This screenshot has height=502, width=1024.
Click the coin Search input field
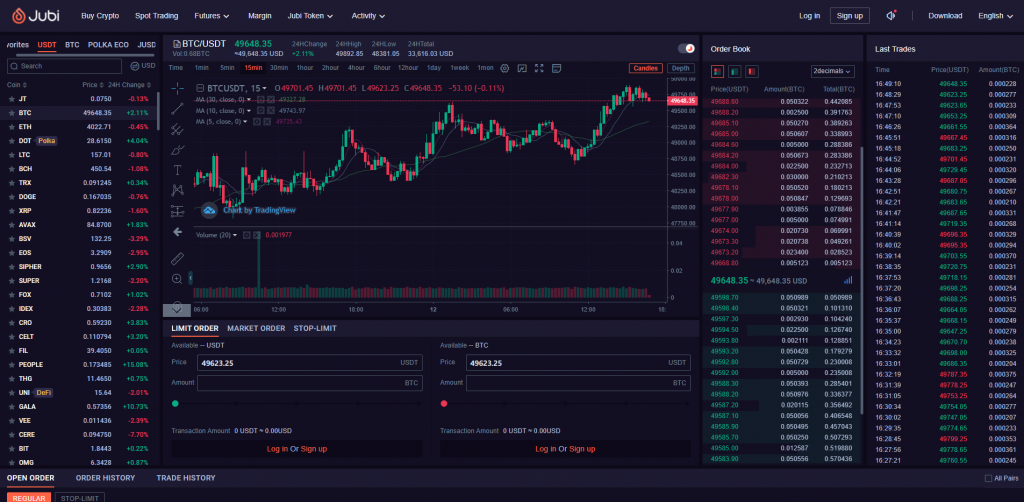64,66
